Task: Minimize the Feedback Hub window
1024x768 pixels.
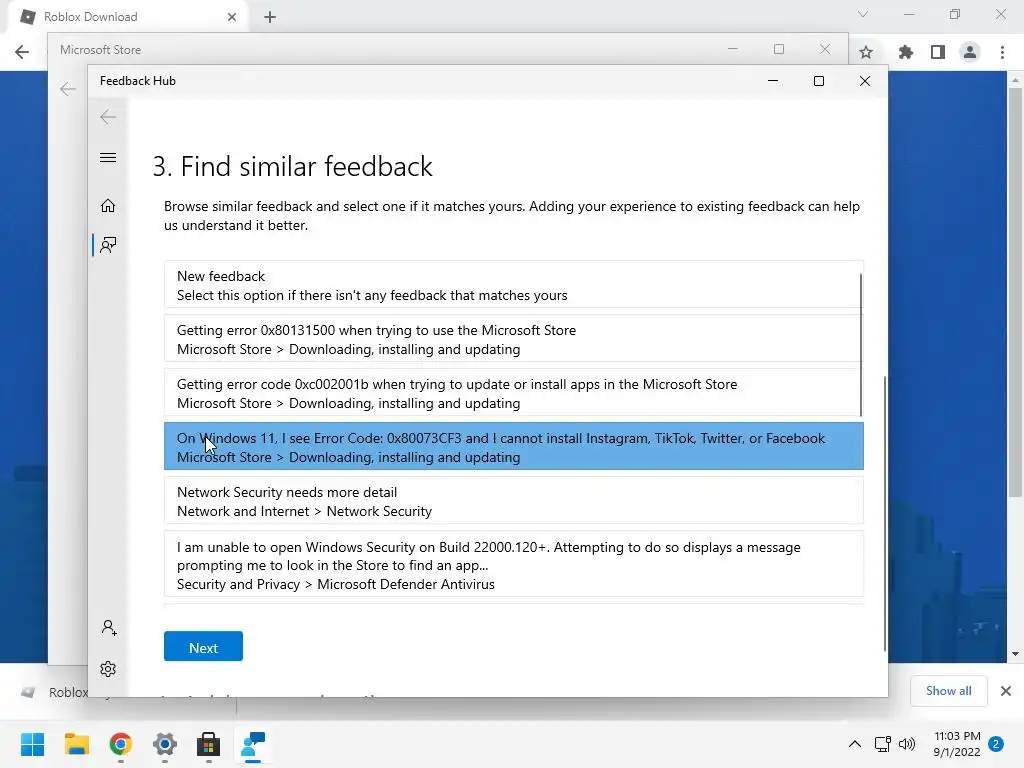Action: pyautogui.click(x=773, y=81)
